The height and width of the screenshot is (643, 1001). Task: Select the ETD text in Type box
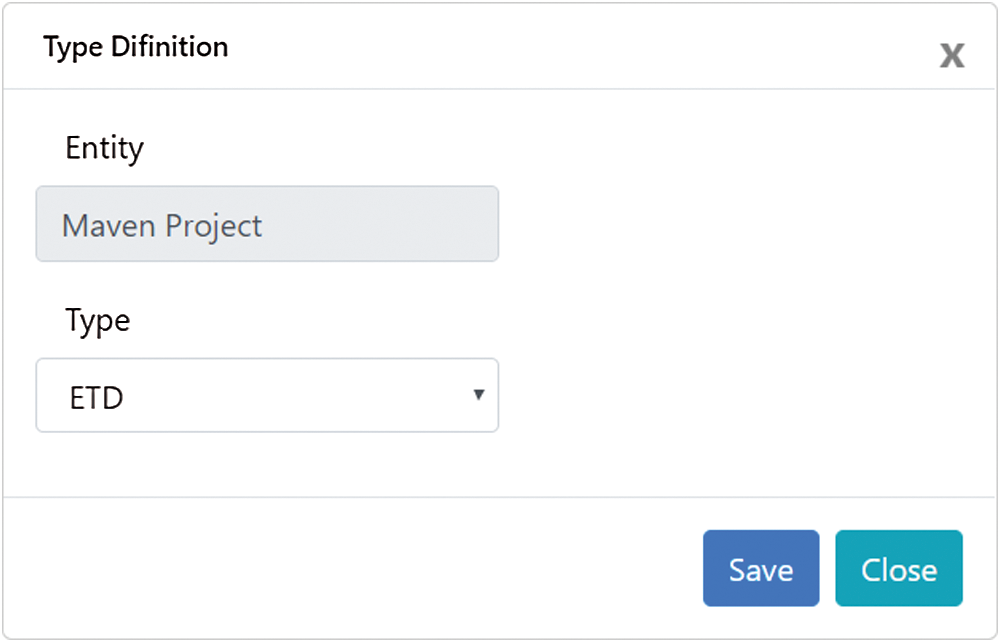97,398
